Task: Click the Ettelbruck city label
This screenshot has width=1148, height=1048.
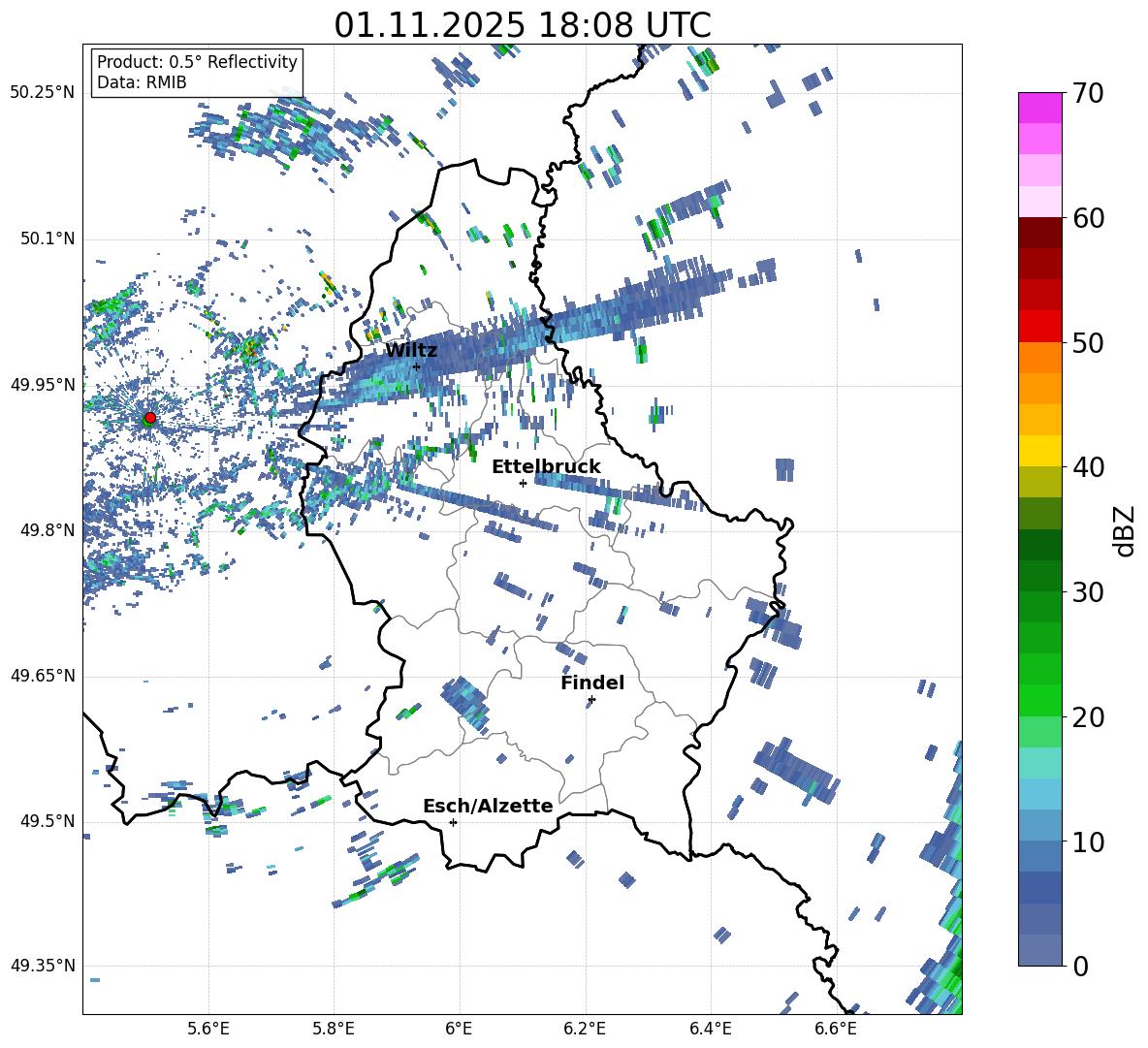Action: click(x=546, y=467)
